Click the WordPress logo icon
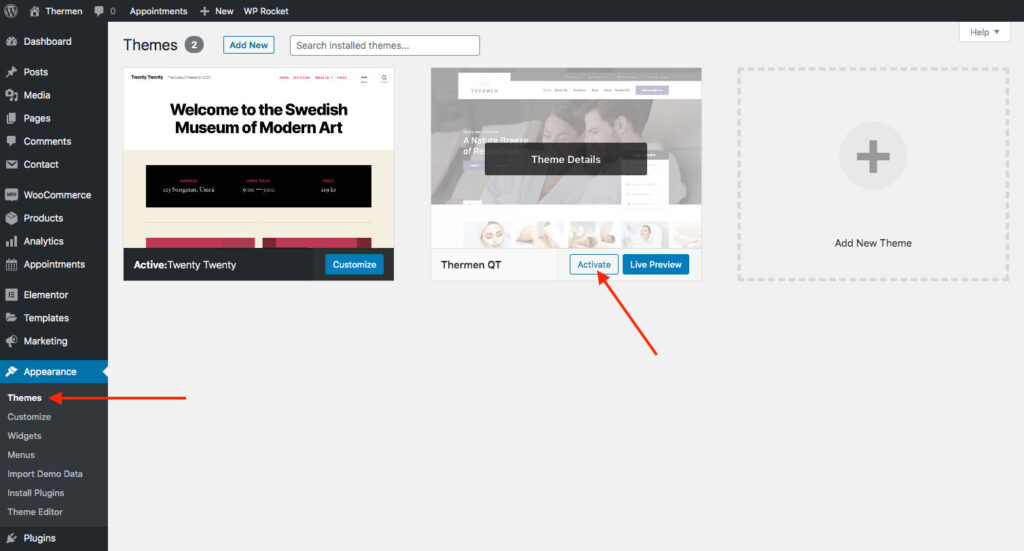 tap(11, 10)
